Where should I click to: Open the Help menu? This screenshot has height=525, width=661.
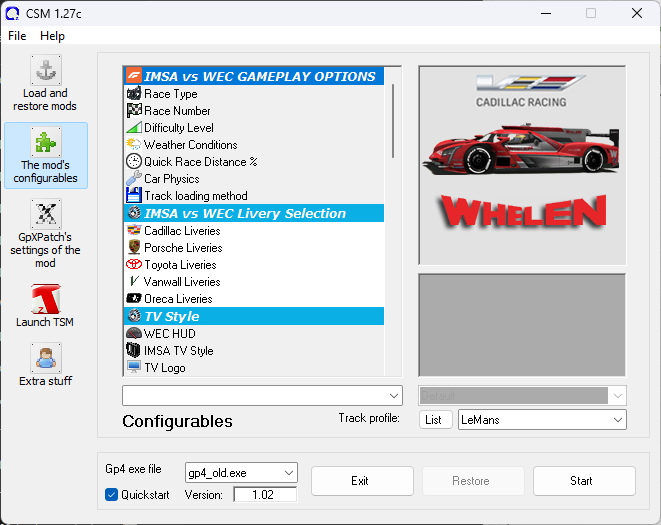(52, 36)
